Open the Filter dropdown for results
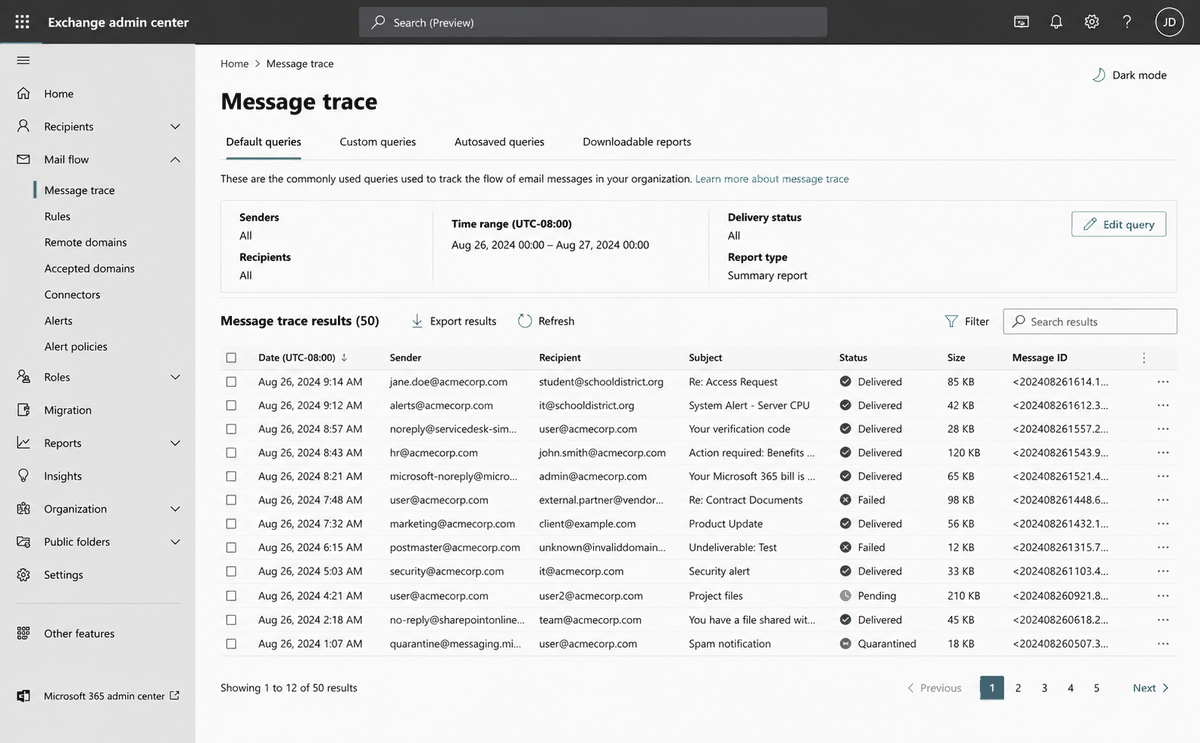Screen dimensions: 1200x743 click(x=967, y=321)
